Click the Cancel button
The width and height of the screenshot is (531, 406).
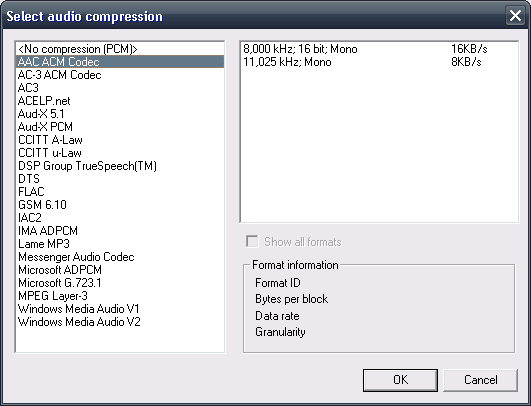pyautogui.click(x=481, y=380)
